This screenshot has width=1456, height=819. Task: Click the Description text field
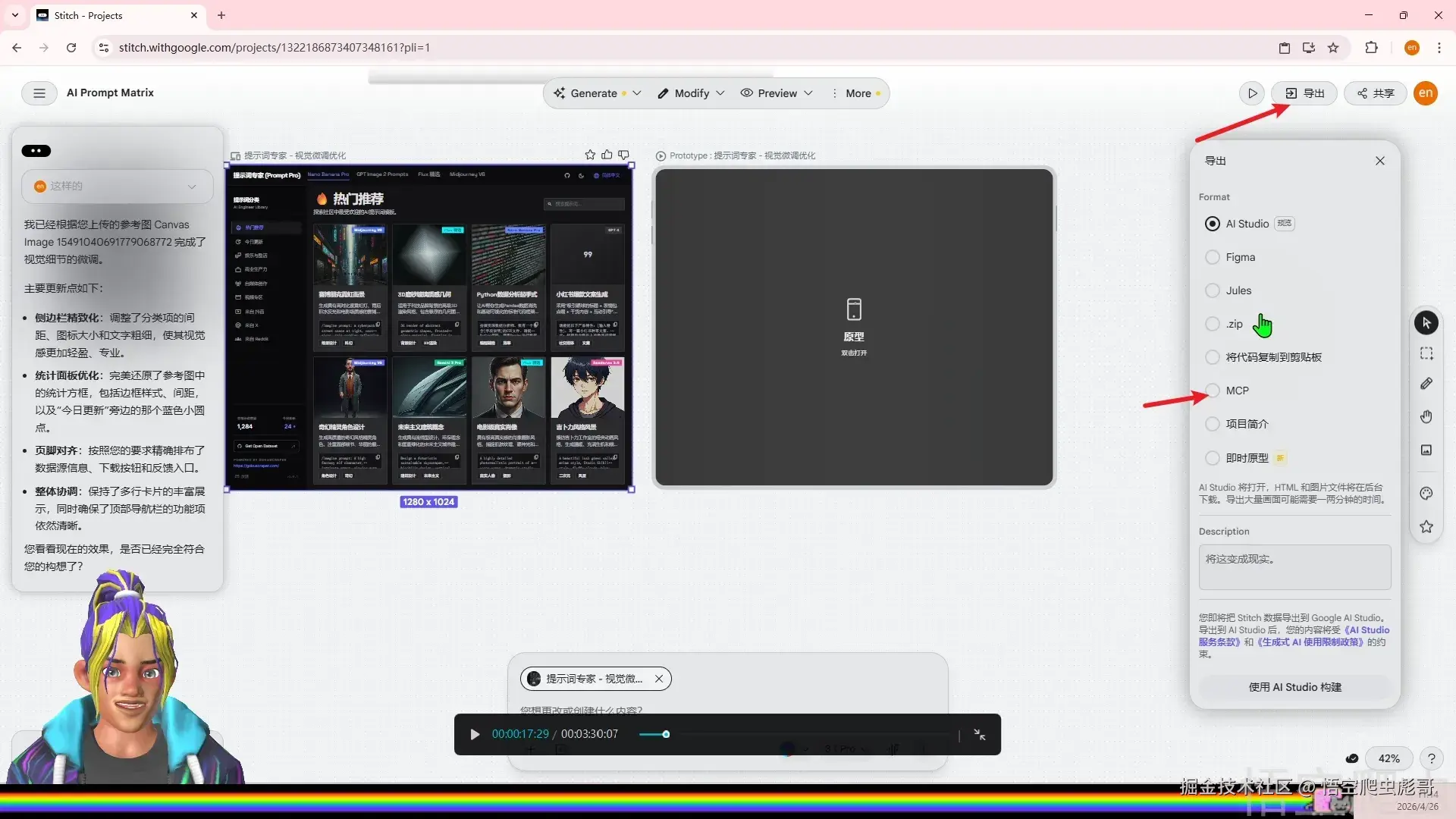(x=1294, y=567)
